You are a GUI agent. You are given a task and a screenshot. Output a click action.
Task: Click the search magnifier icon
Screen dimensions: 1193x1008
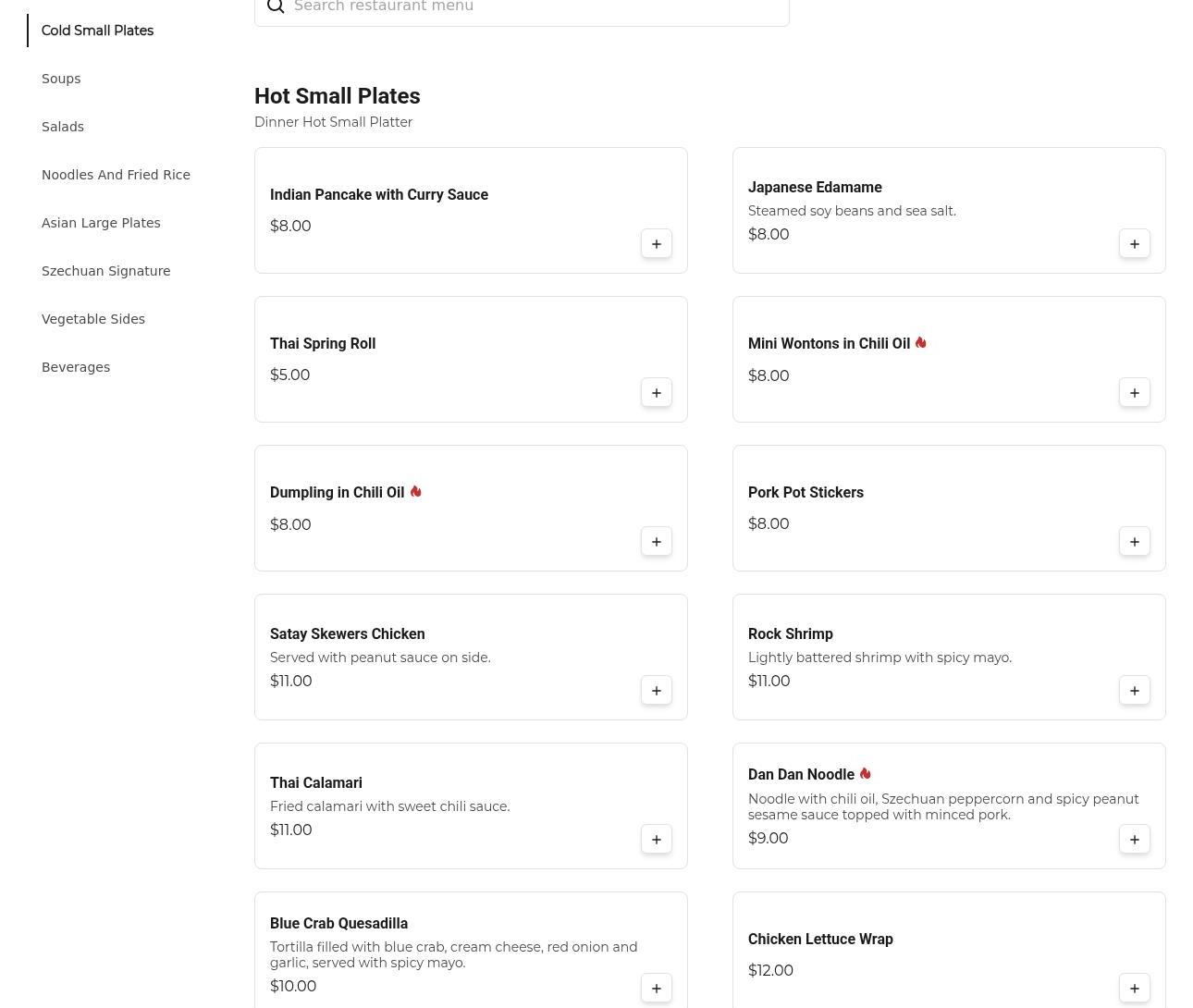click(276, 7)
